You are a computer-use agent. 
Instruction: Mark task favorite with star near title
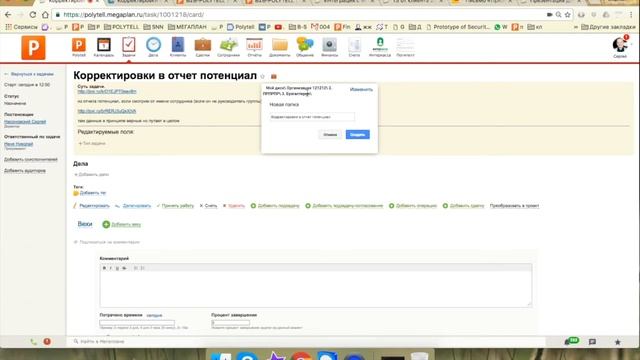coord(262,76)
